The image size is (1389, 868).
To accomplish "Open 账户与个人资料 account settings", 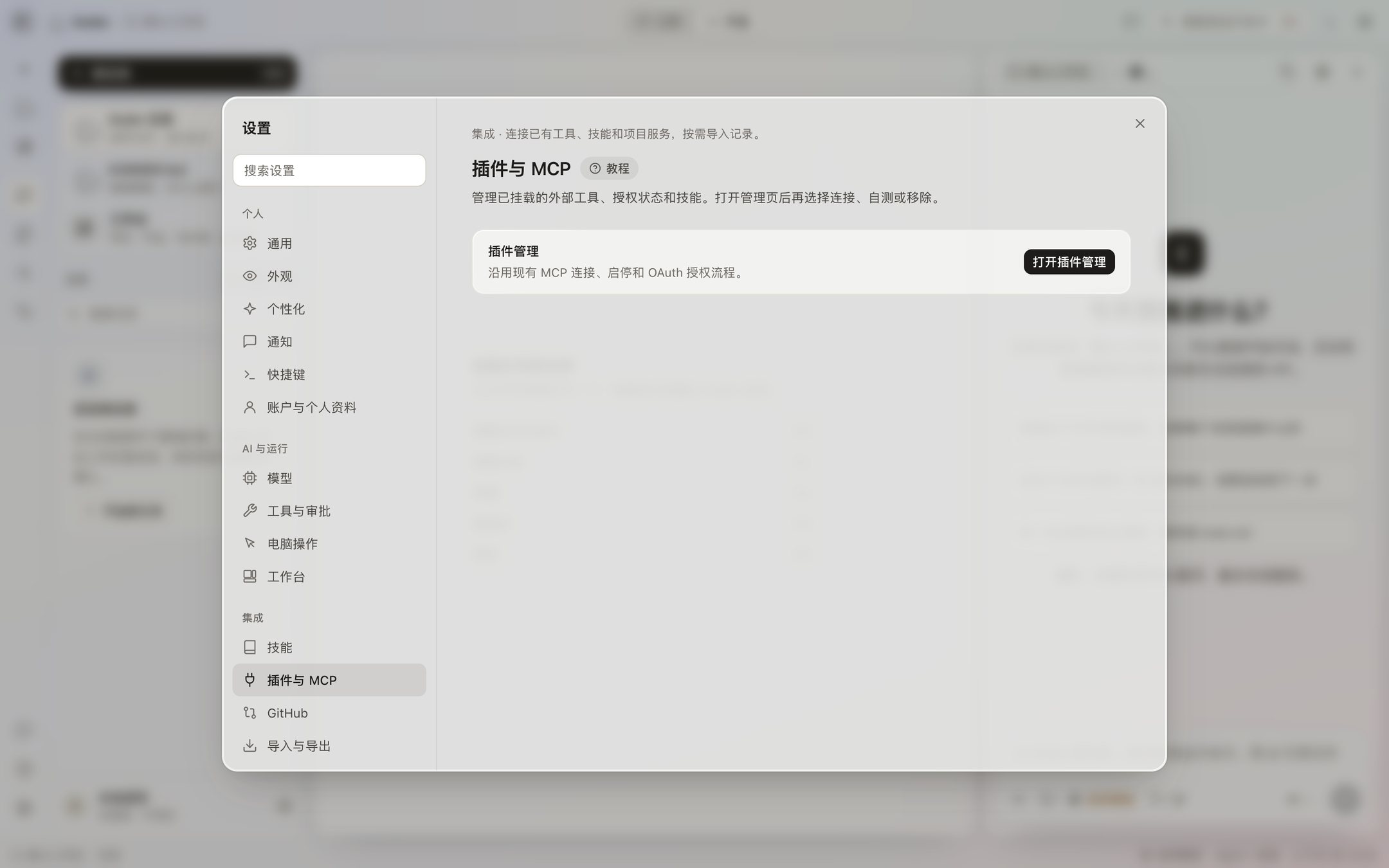I will [329, 407].
